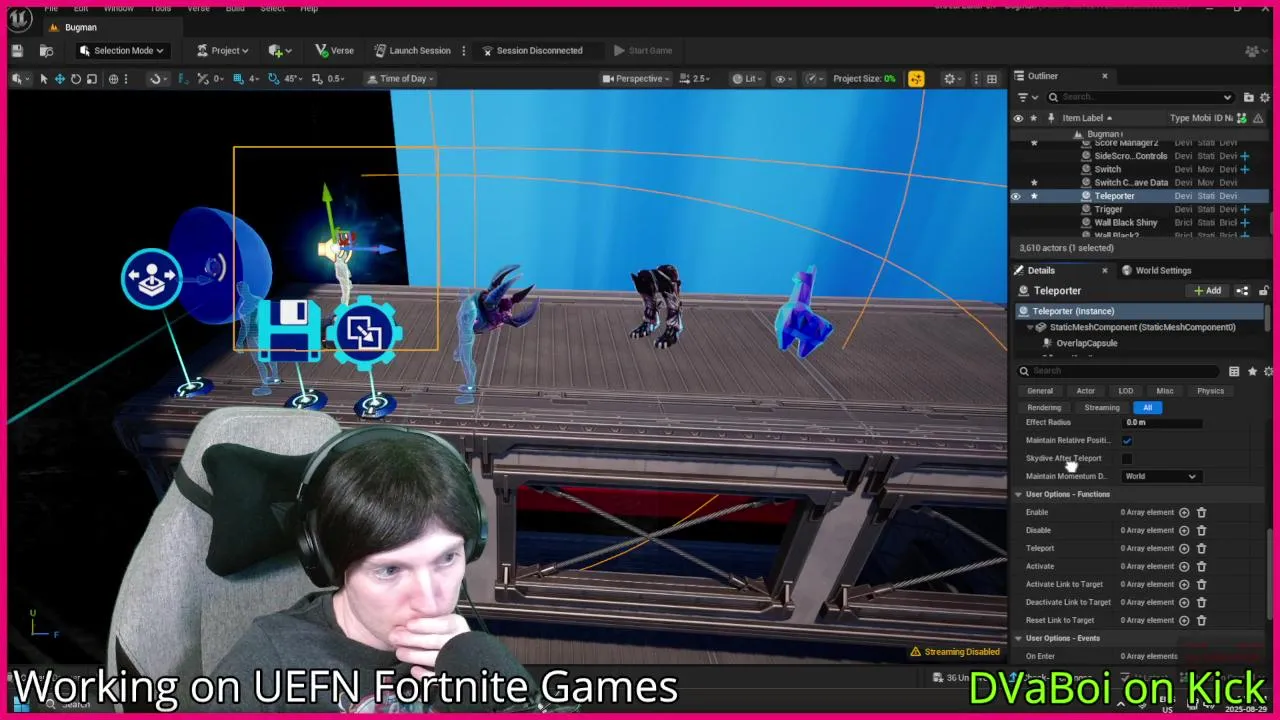Viewport: 1280px width, 720px height.
Task: Select the Translate (move) tool in viewport toolbar
Action: tap(59, 78)
